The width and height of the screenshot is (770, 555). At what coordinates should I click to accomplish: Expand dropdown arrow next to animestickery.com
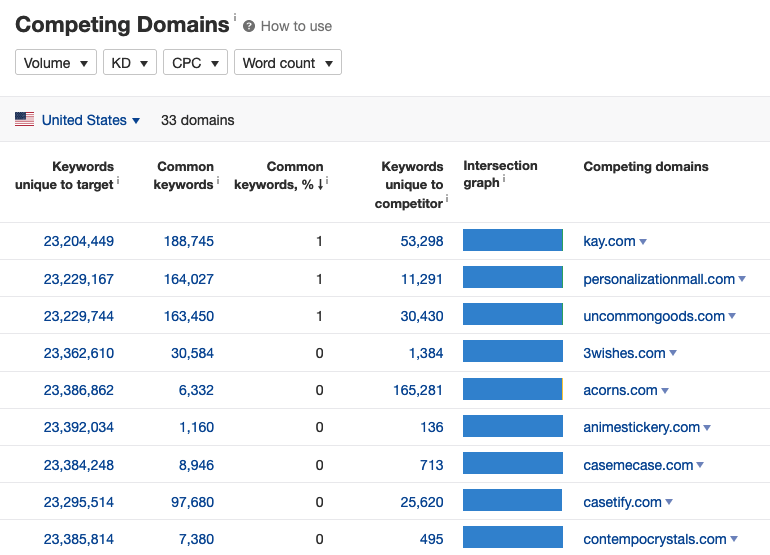707,428
